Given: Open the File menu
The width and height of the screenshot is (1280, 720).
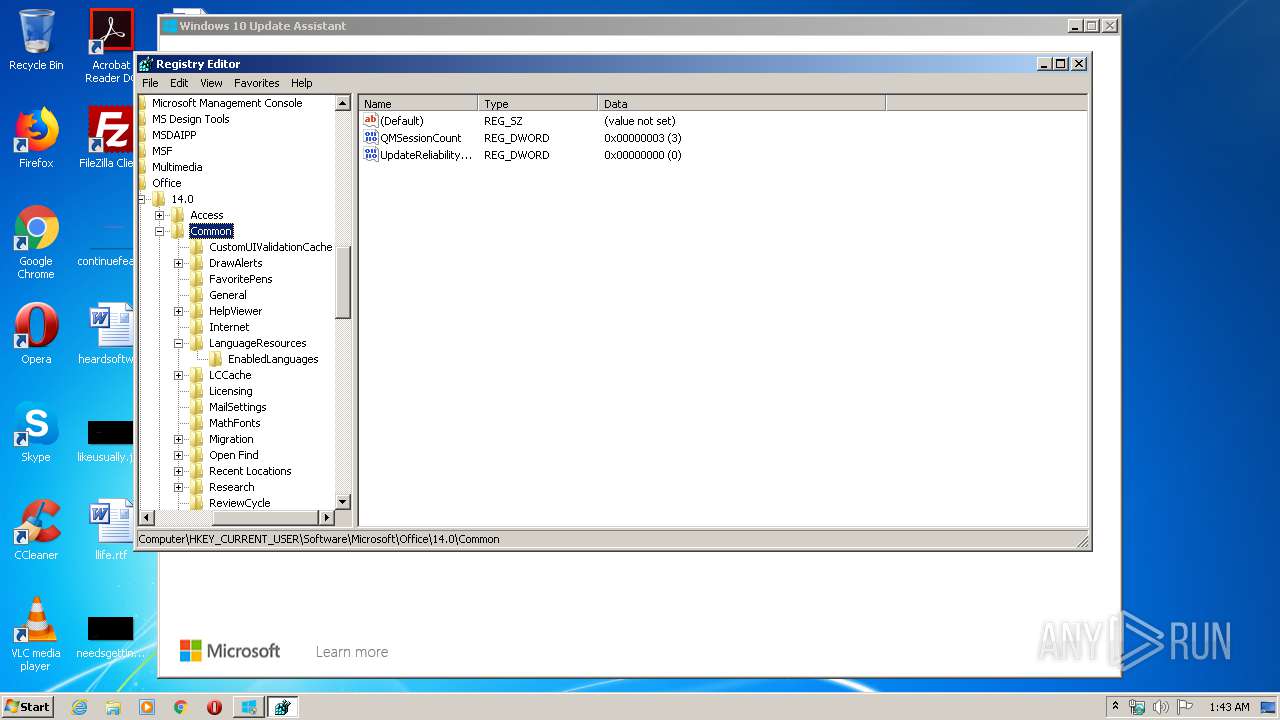Looking at the screenshot, I should point(150,83).
